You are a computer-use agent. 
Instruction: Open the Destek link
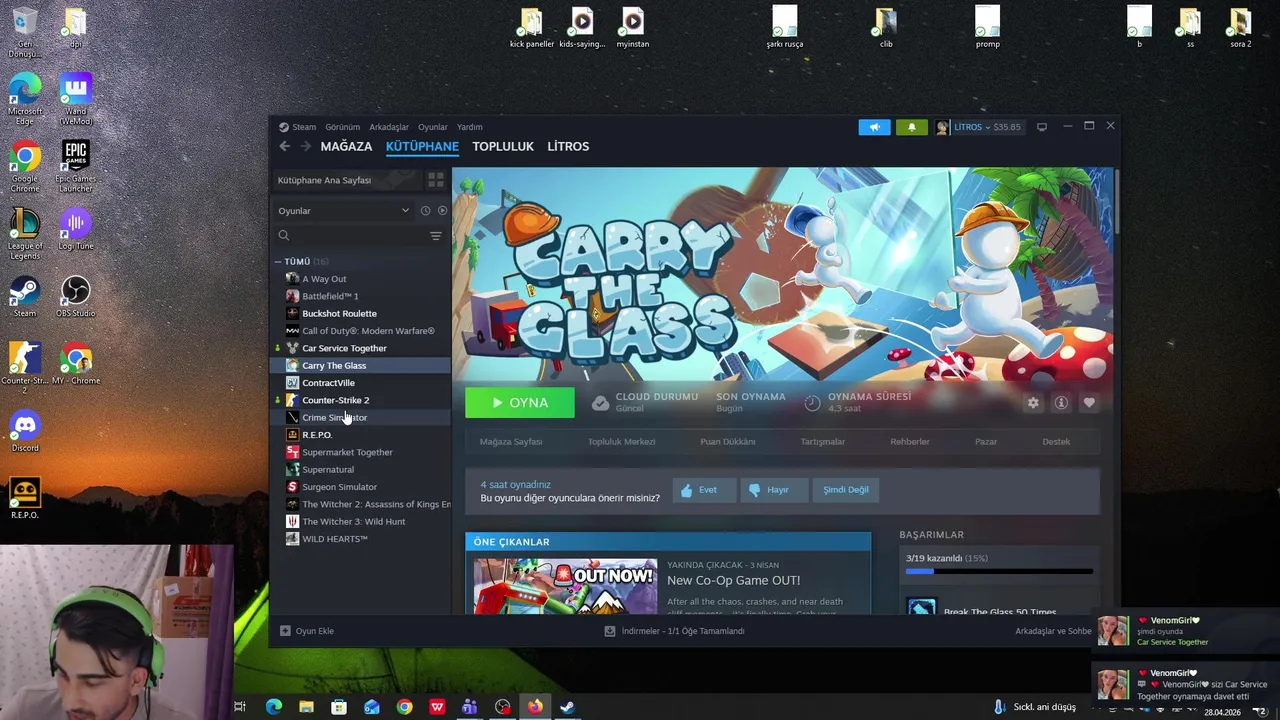pos(1056,442)
